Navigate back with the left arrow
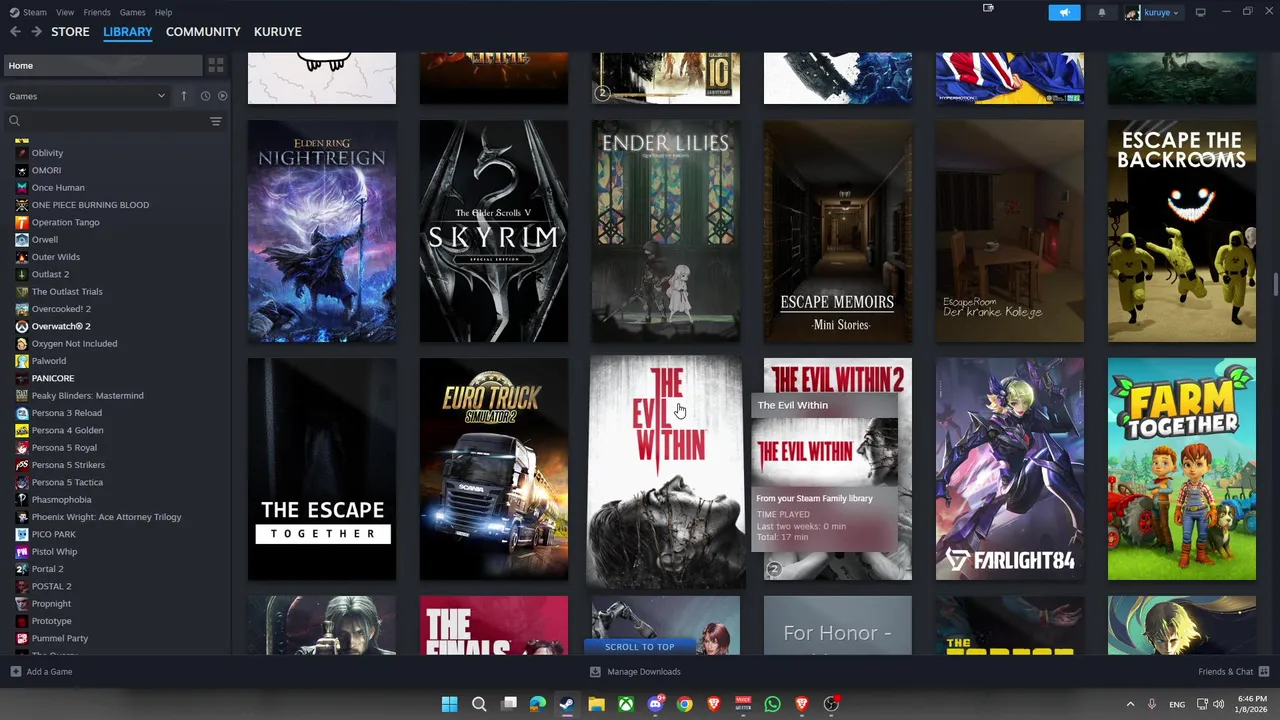This screenshot has height=720, width=1280. (x=15, y=32)
